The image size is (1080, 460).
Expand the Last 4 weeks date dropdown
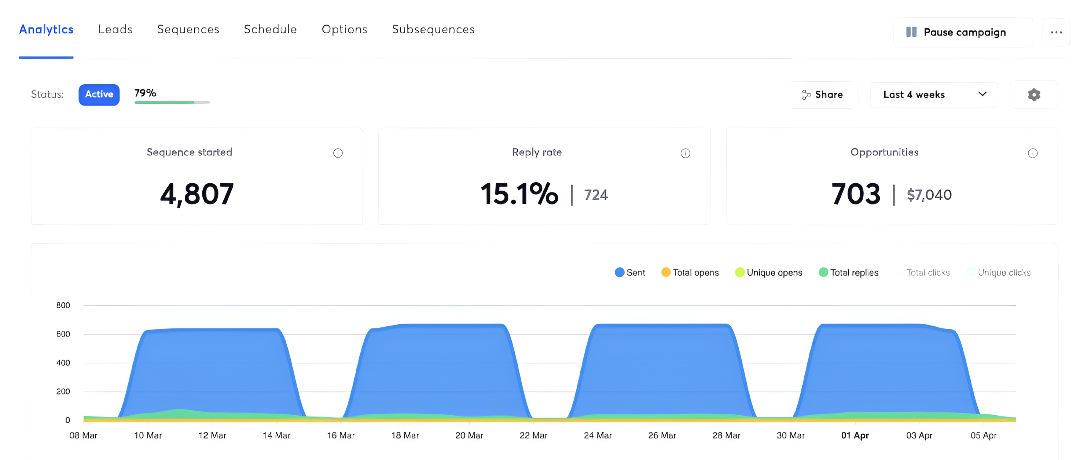(x=933, y=94)
